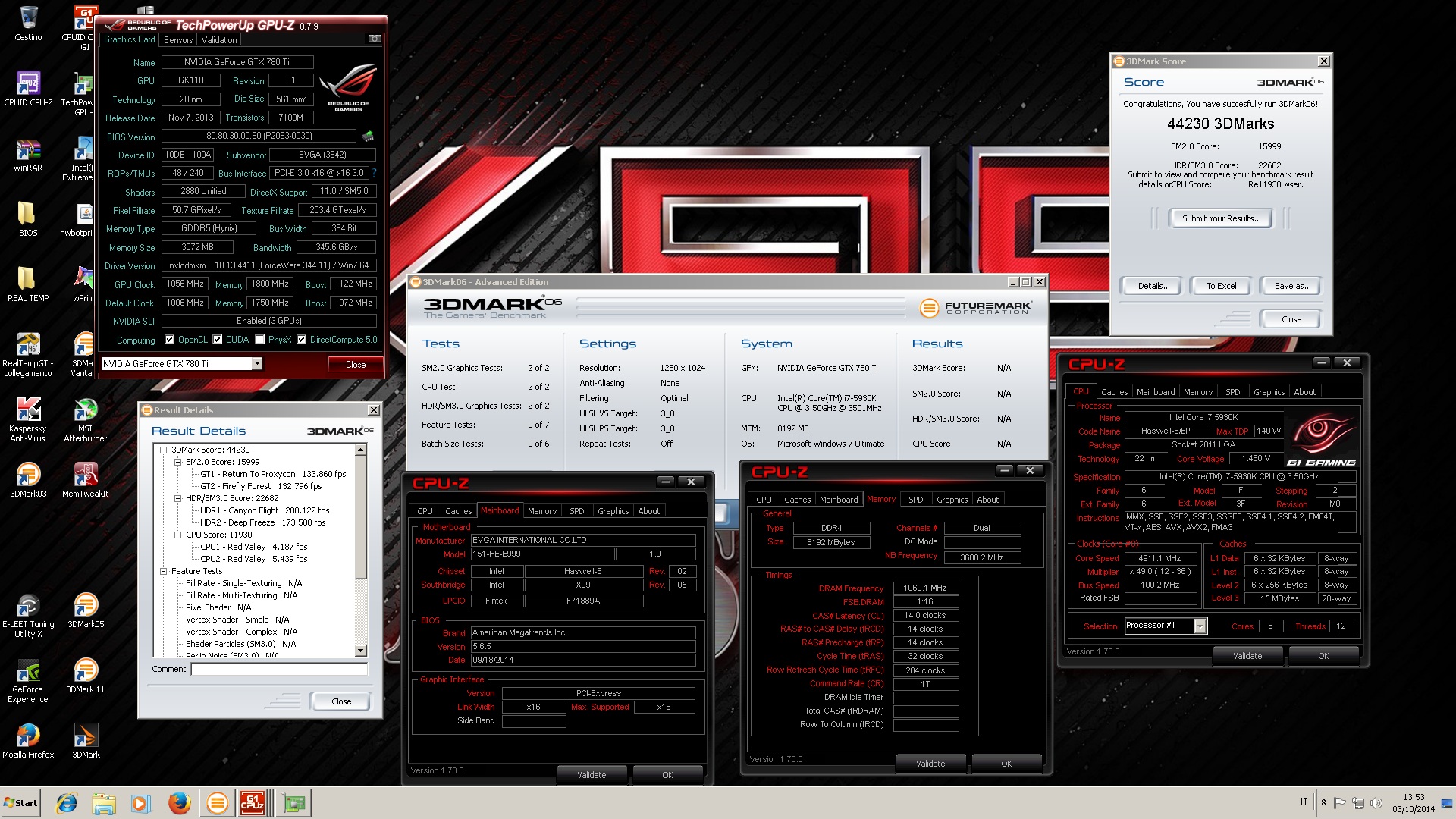Open the Processor #1 selection dropdown
Screen dimensions: 1456x819
(x=1200, y=626)
